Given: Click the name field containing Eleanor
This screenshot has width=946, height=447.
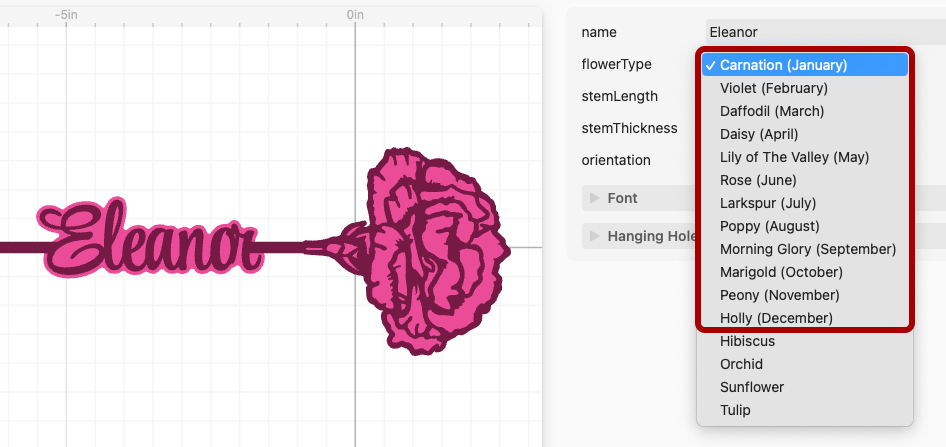Looking at the screenshot, I should click(826, 32).
